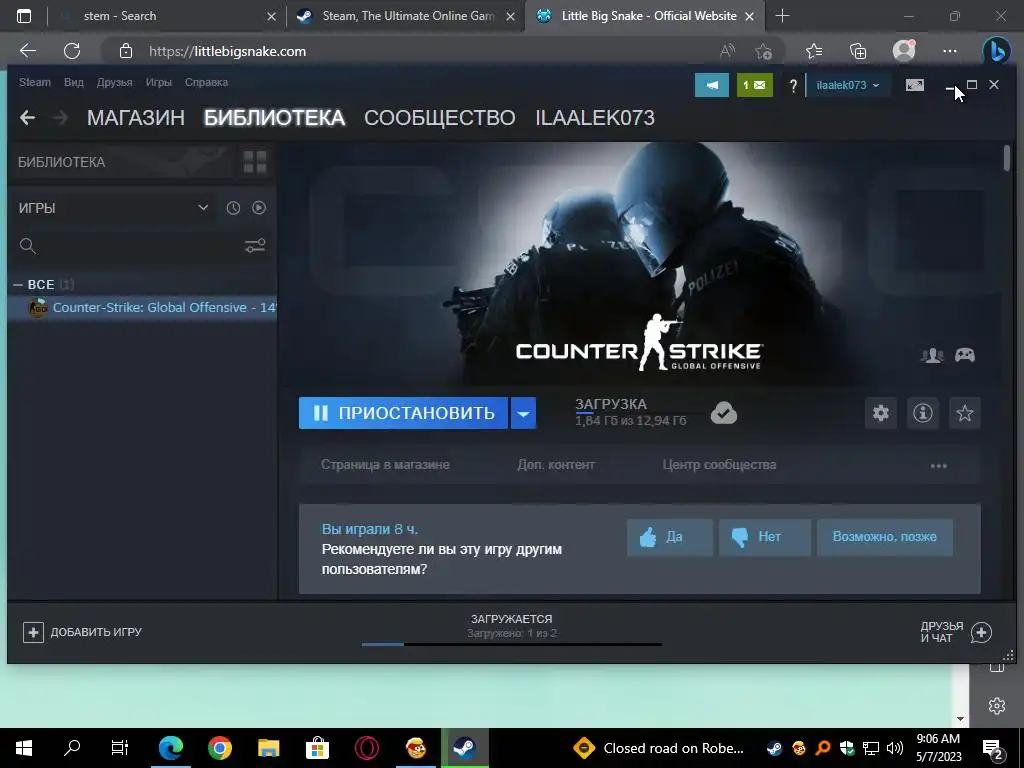This screenshot has height=768, width=1024.
Task: Open the Steam icon in the taskbar
Action: point(464,748)
